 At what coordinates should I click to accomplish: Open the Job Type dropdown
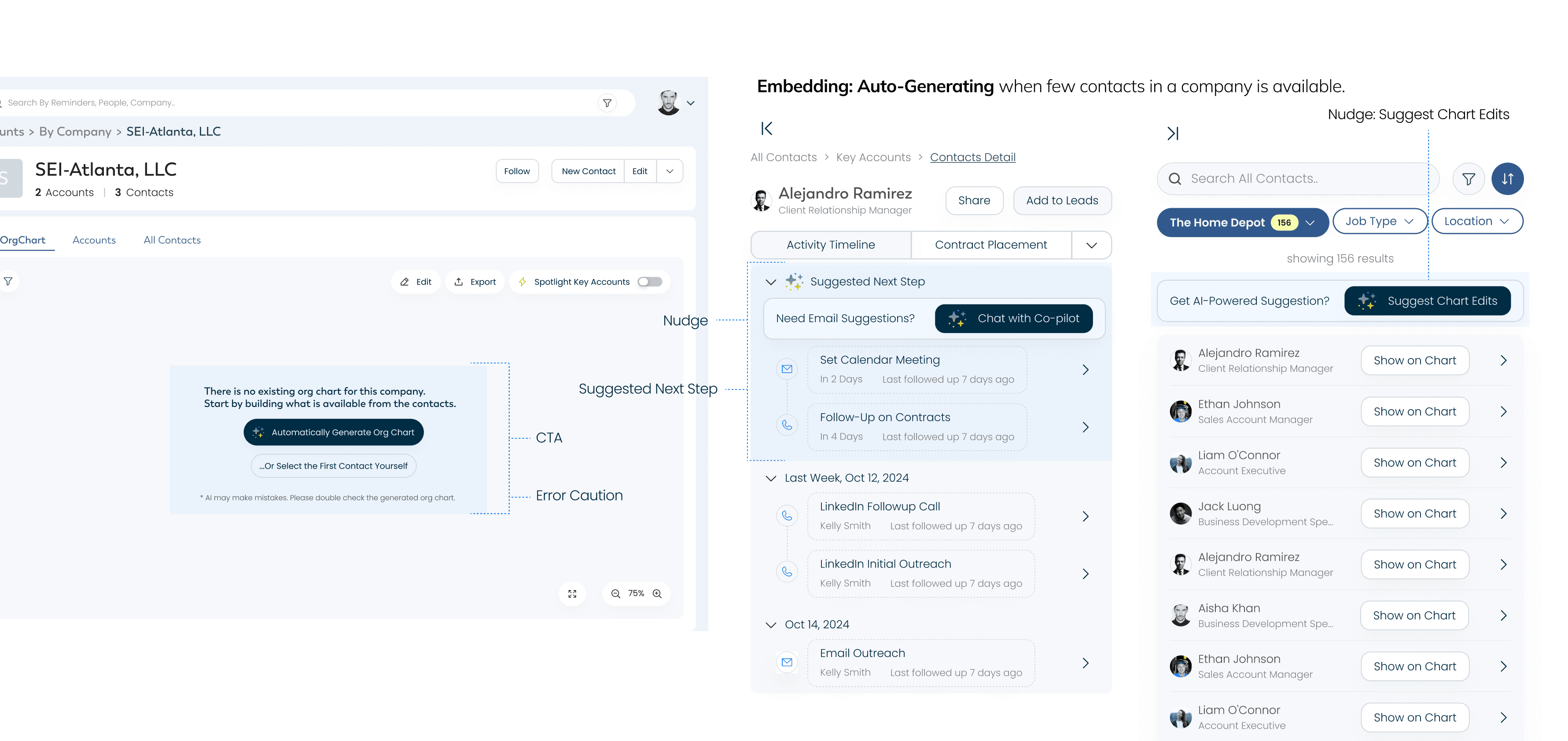coord(1379,221)
